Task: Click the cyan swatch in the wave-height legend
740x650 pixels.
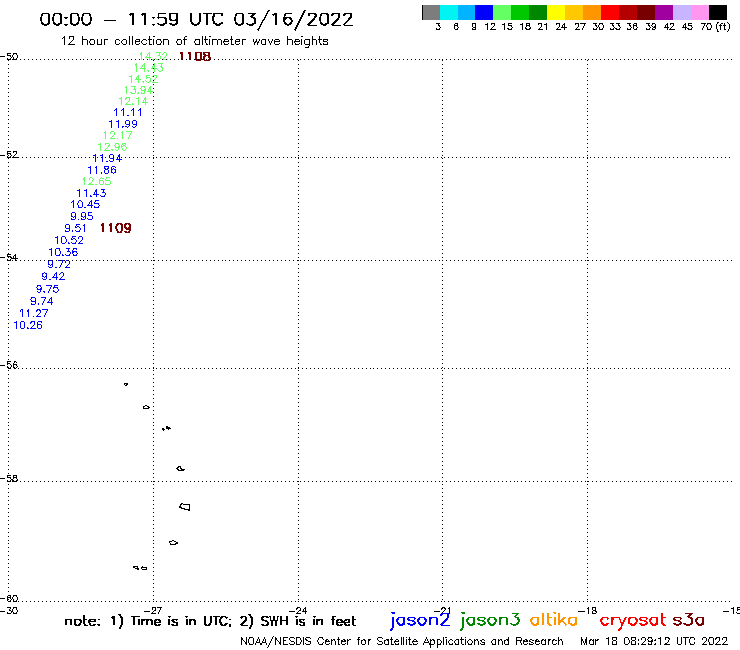Action: pos(449,12)
